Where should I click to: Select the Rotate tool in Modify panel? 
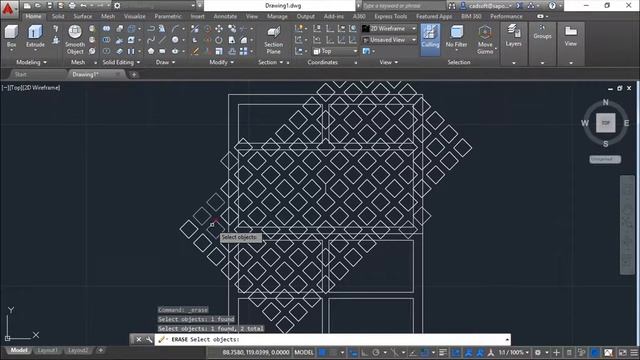219,40
